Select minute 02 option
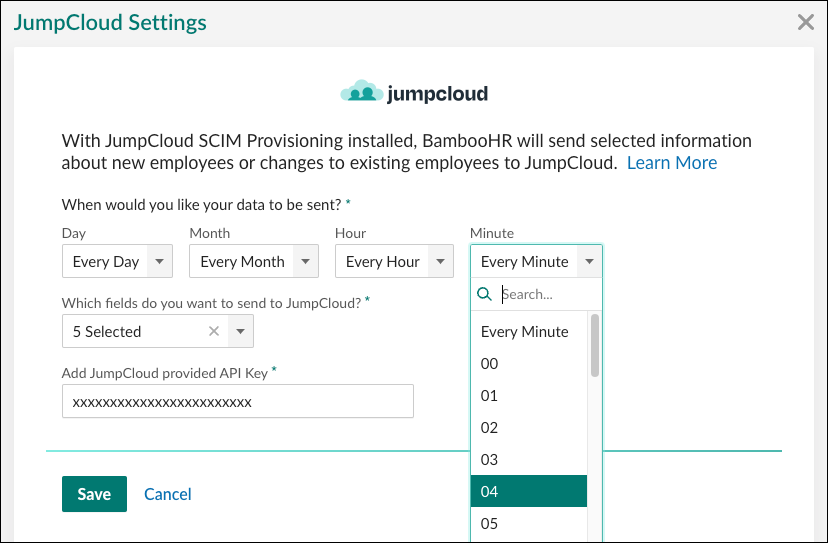The width and height of the screenshot is (828, 543). 490,428
